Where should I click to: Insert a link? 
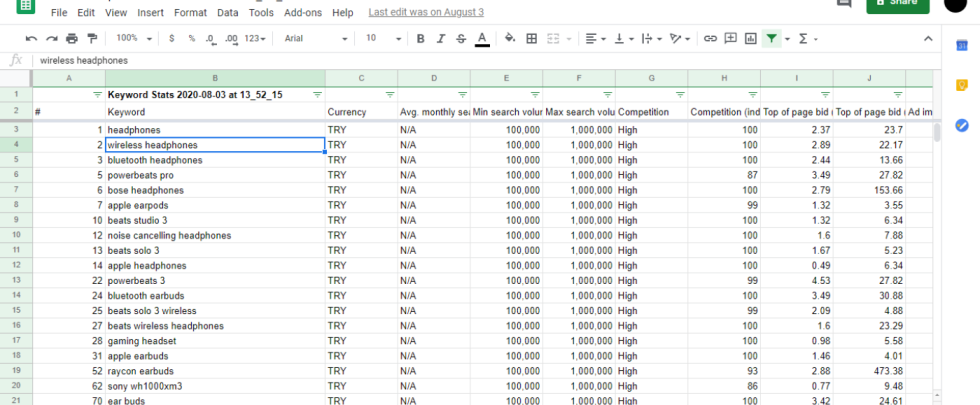coord(710,39)
